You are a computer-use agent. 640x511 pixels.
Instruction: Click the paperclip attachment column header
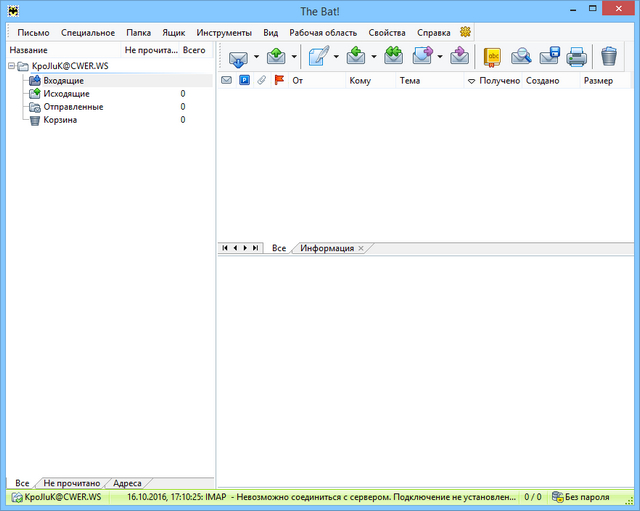[261, 81]
